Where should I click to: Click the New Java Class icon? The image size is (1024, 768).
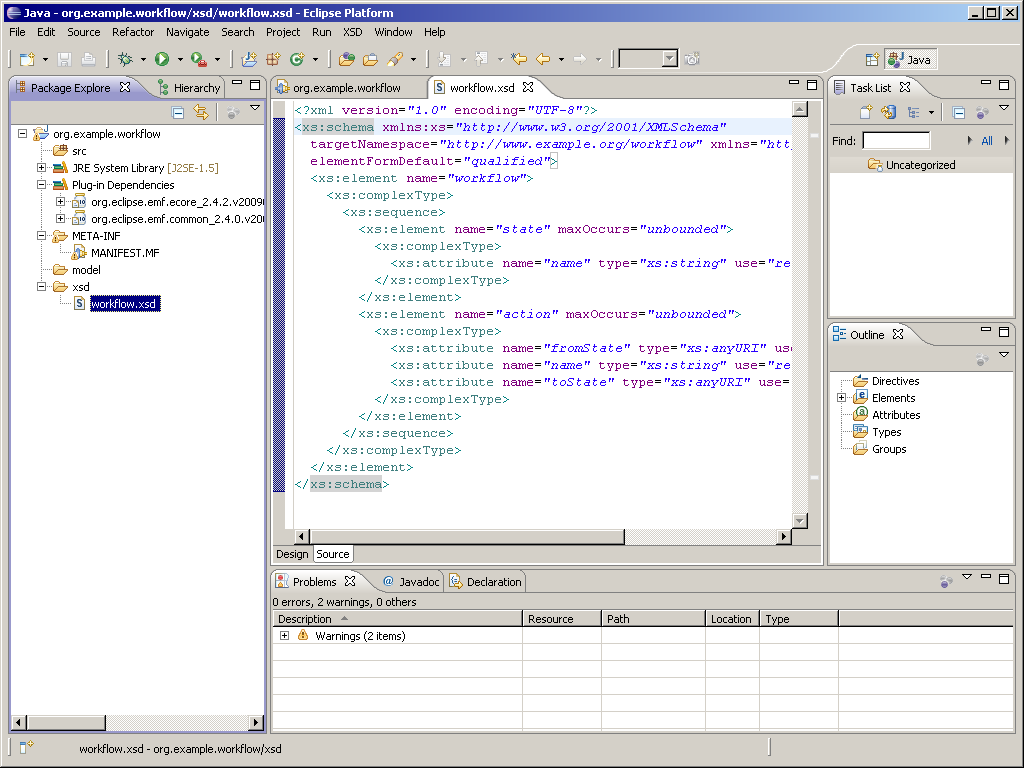point(296,60)
